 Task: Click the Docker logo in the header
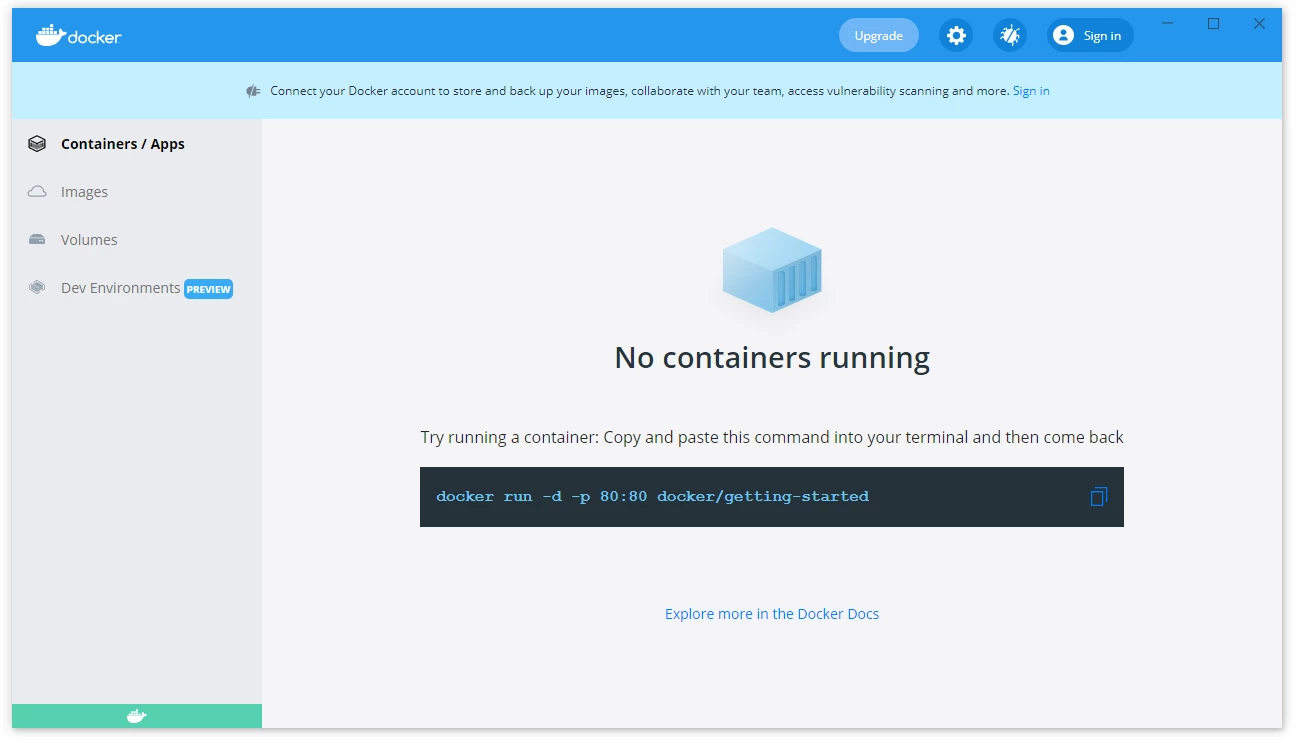pos(79,36)
